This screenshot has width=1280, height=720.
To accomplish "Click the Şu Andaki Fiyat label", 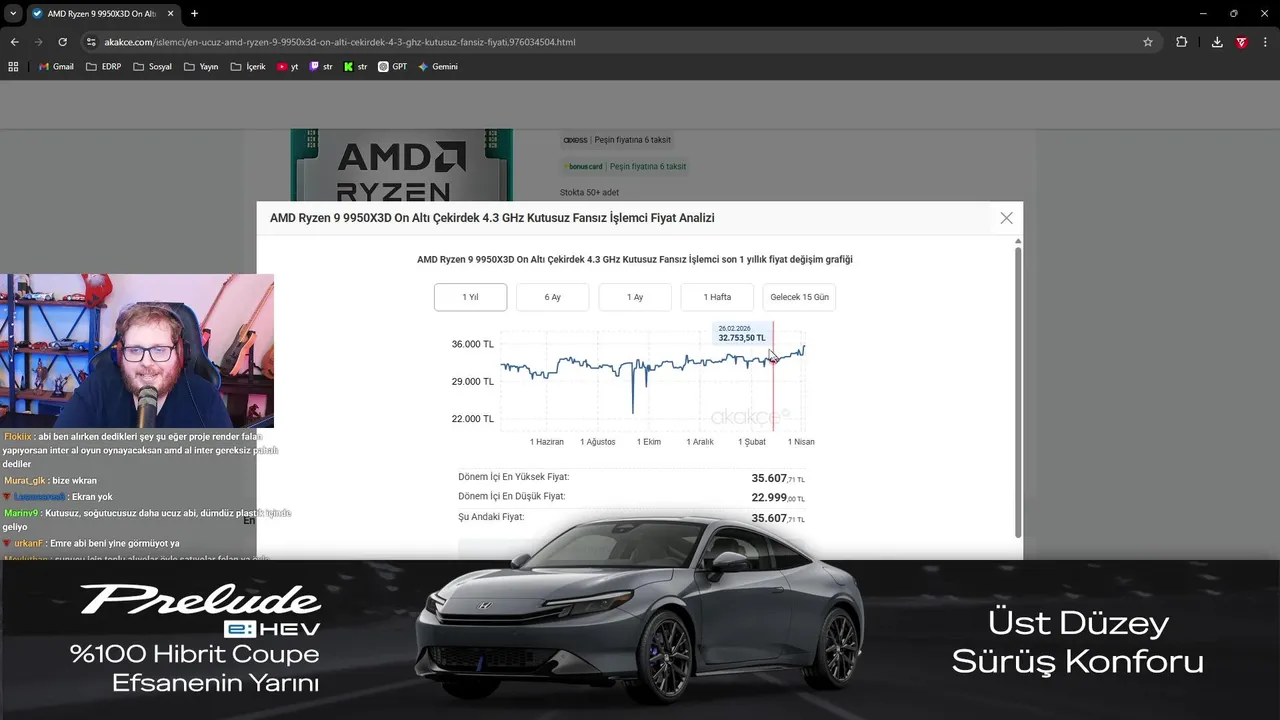I will pos(491,517).
